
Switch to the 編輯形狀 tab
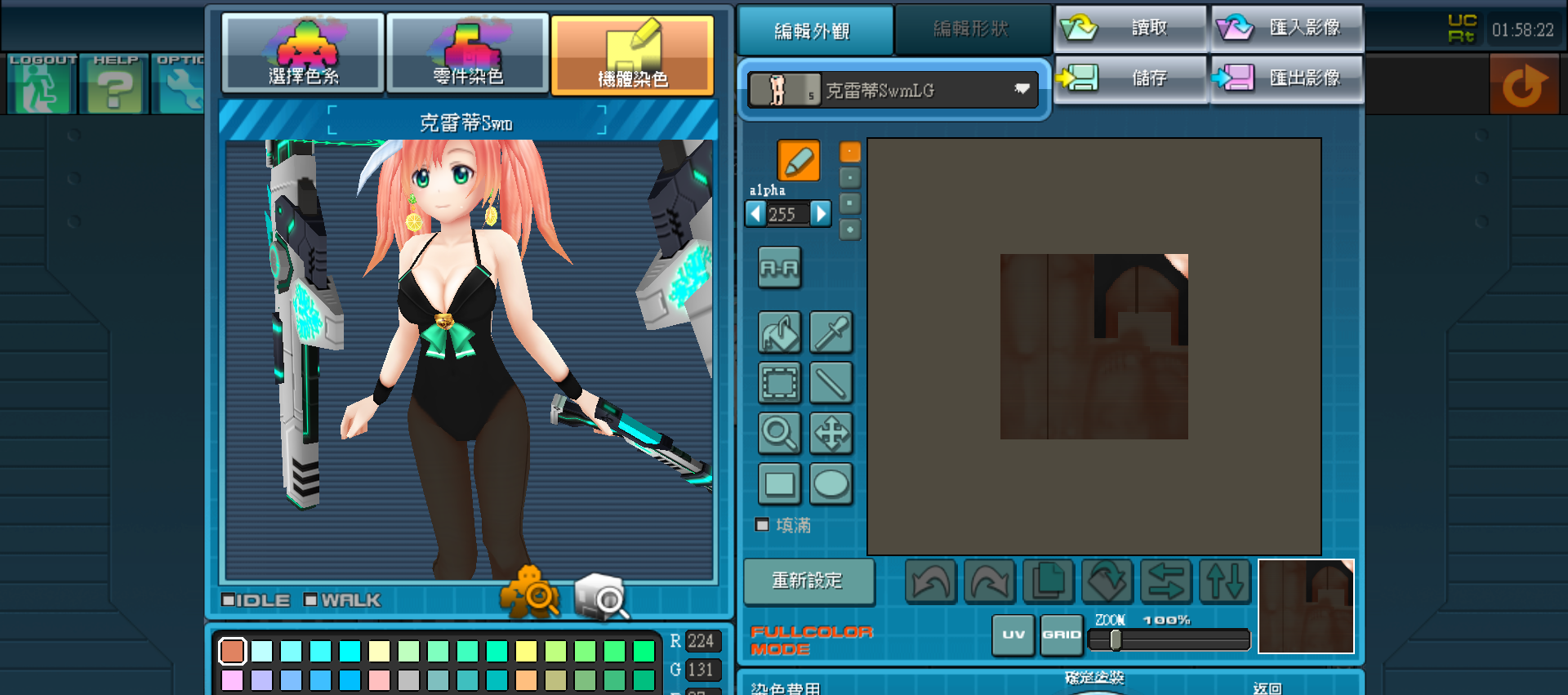tap(971, 29)
